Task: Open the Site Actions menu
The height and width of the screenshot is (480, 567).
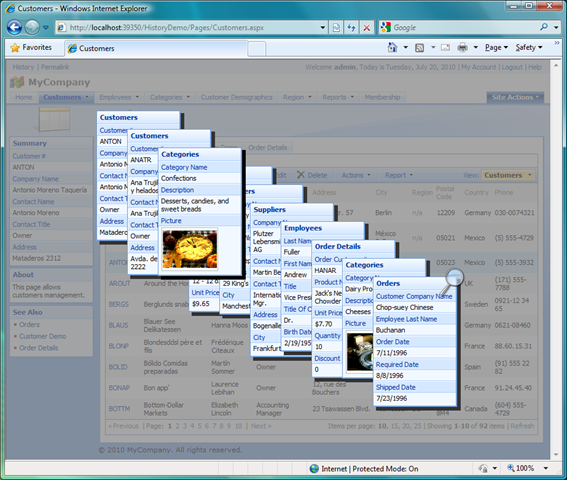Action: click(x=515, y=97)
